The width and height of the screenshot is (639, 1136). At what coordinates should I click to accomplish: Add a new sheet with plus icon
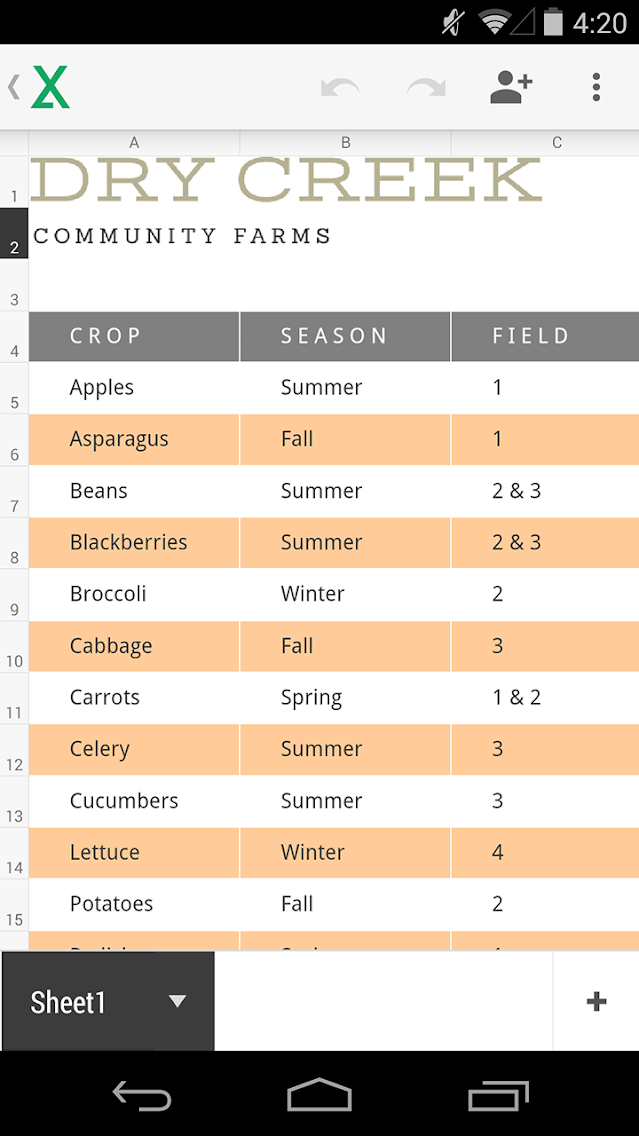click(596, 1001)
